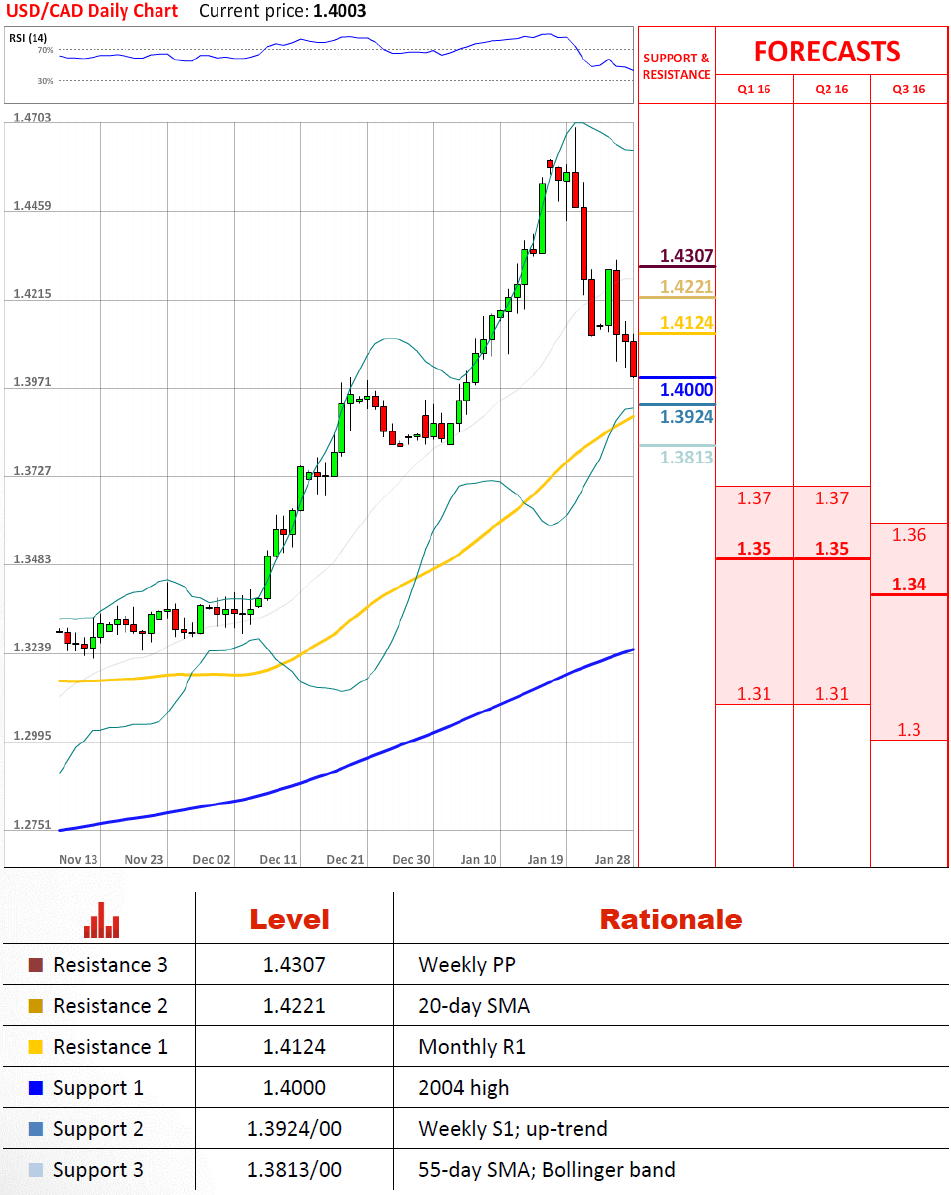Click the Jan 10 date axis label
The height and width of the screenshot is (1195, 951).
(479, 860)
